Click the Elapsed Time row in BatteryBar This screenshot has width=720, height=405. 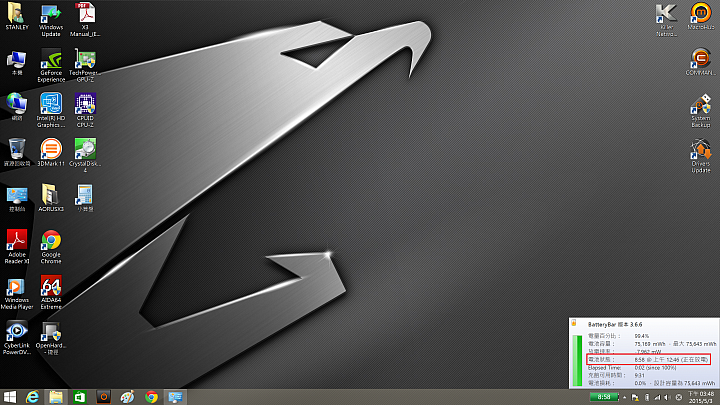pyautogui.click(x=632, y=368)
